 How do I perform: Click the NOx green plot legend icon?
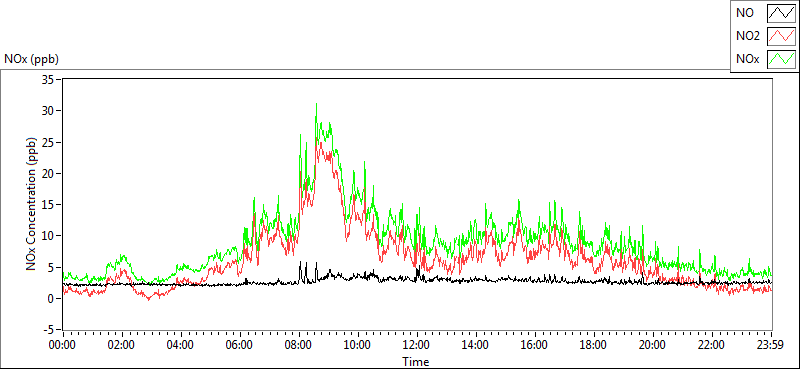(781, 59)
